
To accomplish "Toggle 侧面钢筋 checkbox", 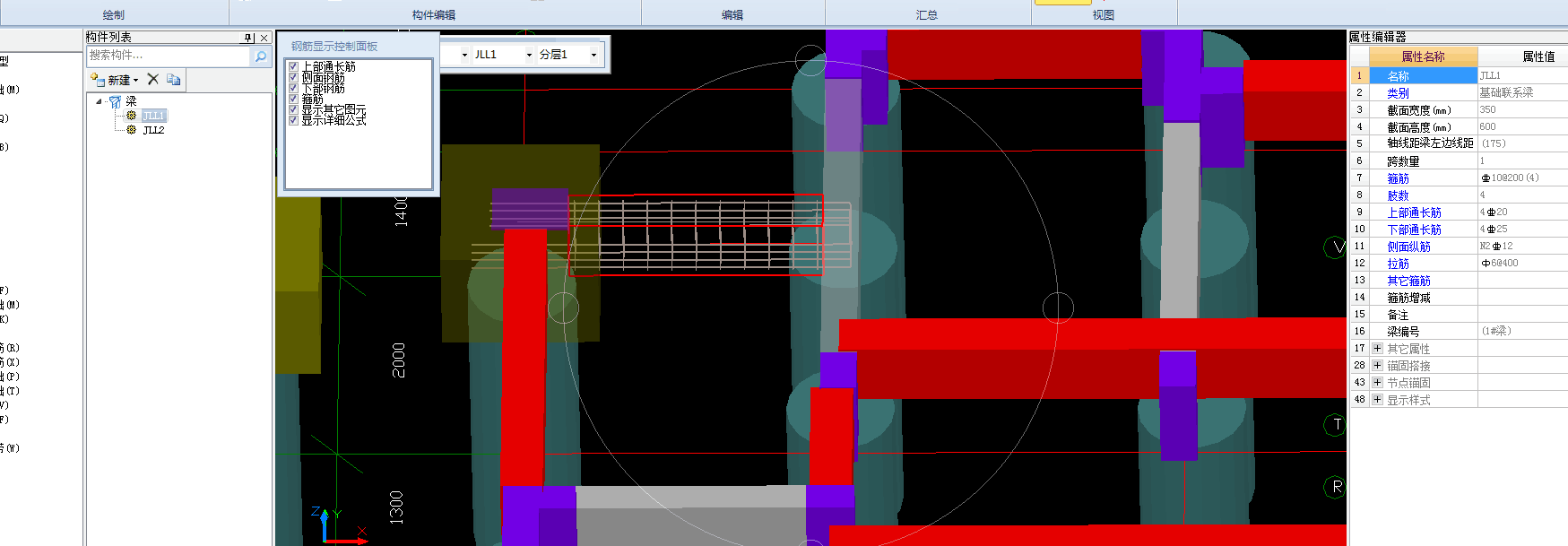I will [293, 77].
